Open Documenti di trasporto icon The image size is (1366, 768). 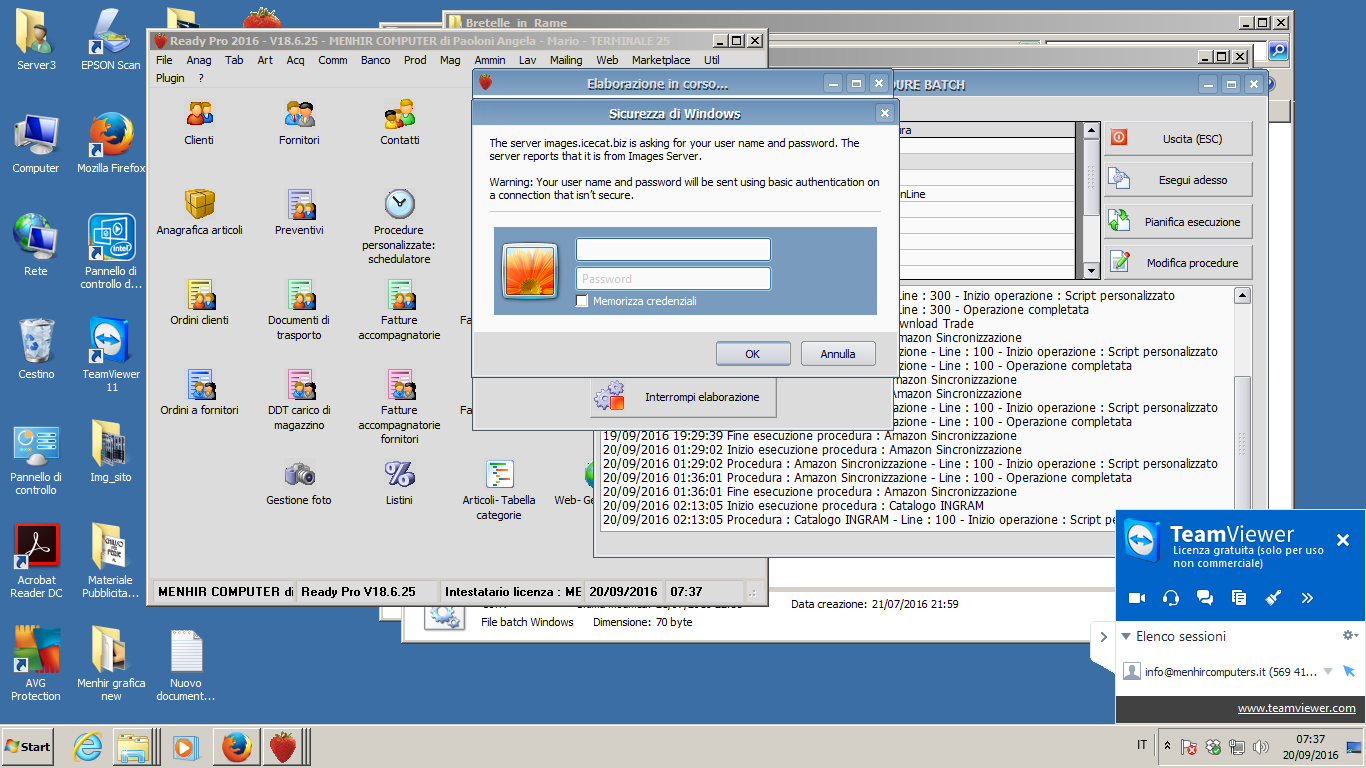pos(300,294)
